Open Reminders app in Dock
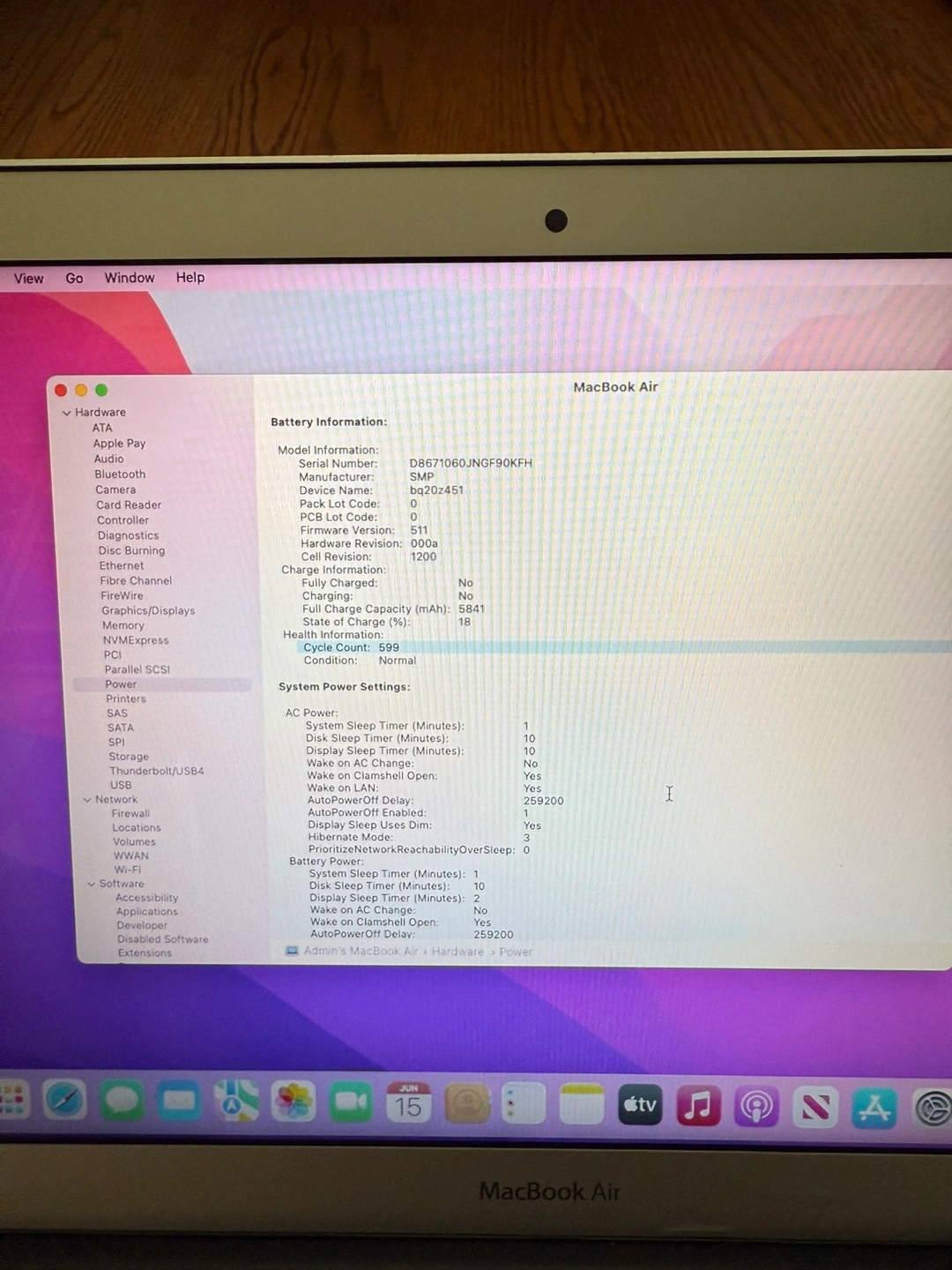The image size is (952, 1270). (x=524, y=1103)
